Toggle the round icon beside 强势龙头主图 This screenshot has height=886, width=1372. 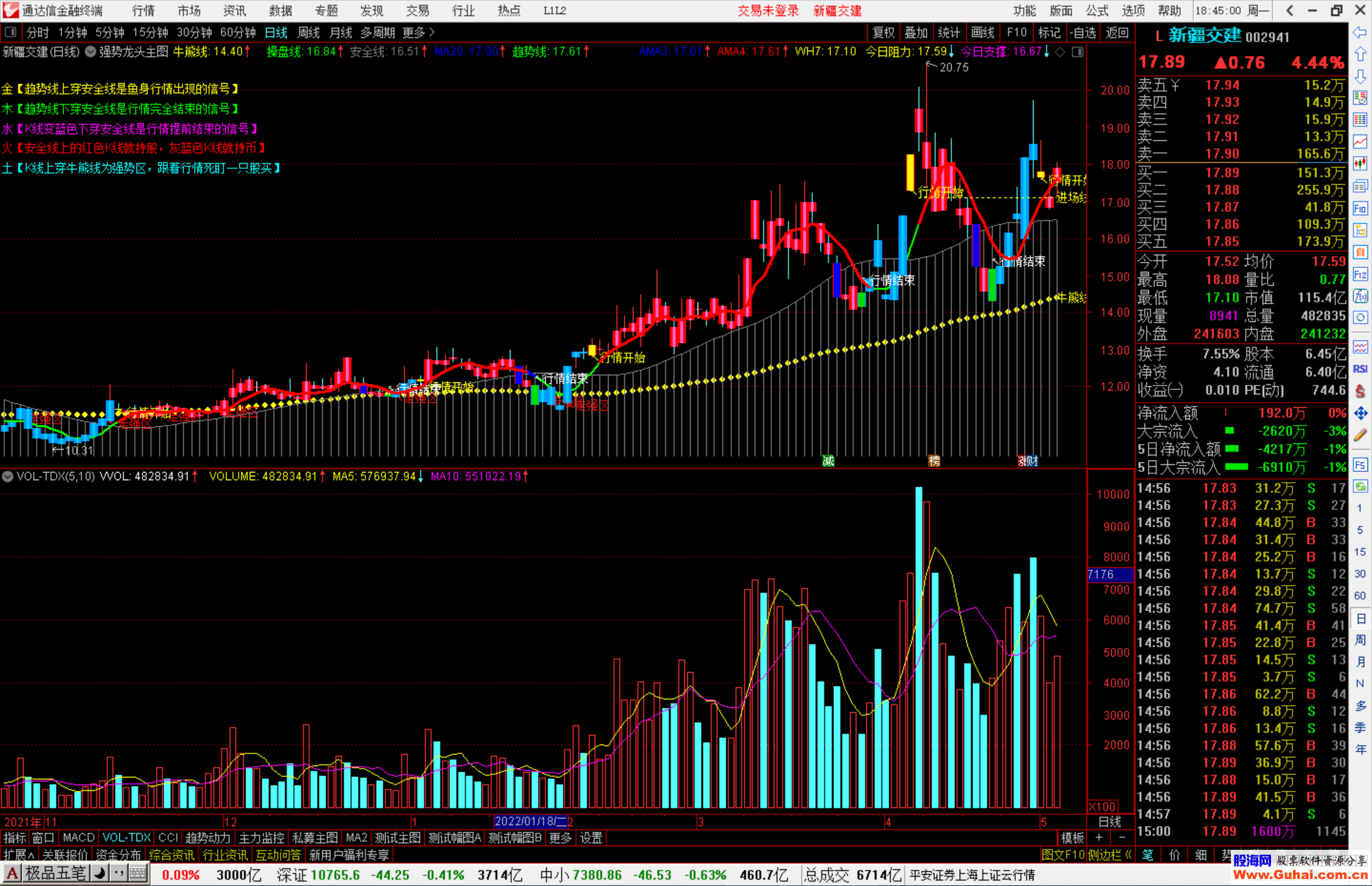tap(90, 52)
